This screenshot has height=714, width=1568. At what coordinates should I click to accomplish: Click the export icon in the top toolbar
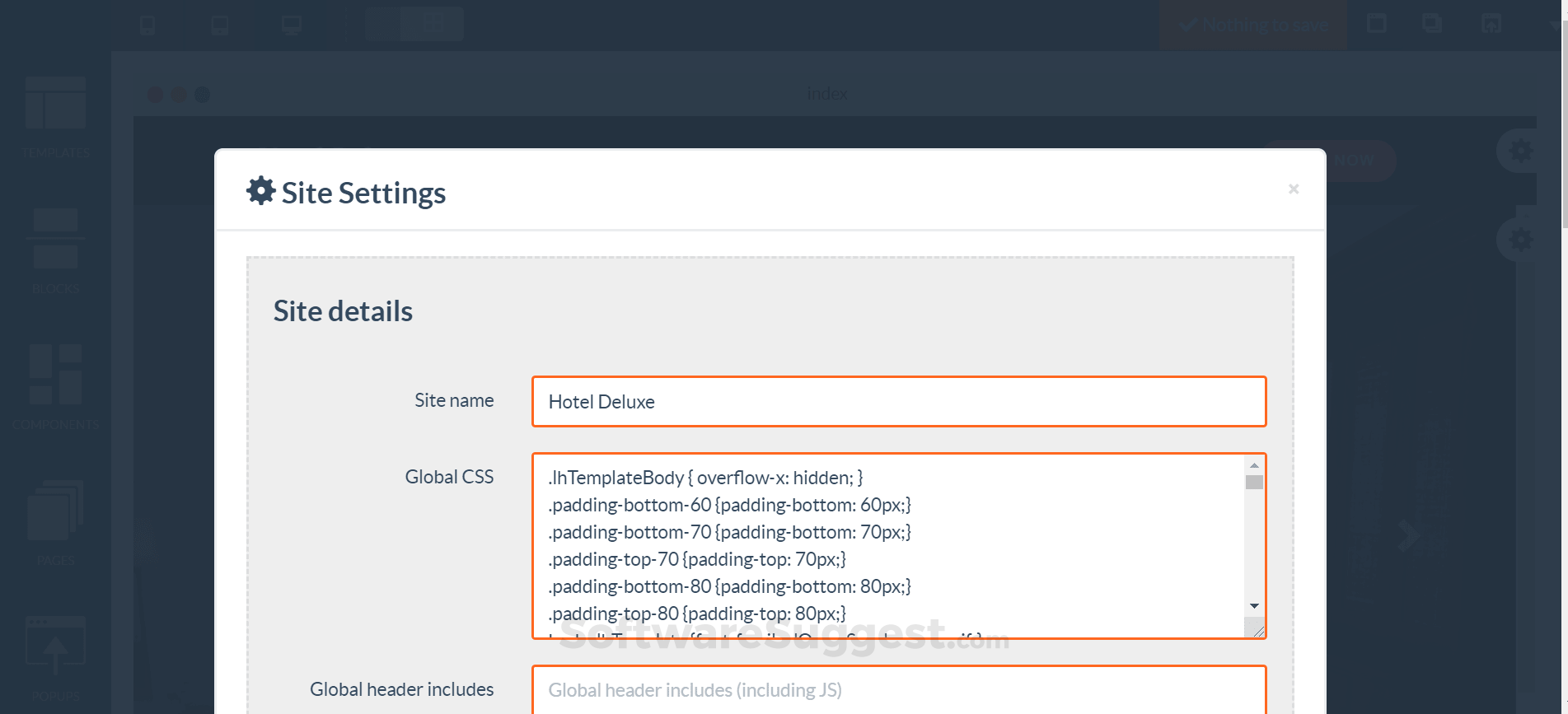[x=1491, y=23]
